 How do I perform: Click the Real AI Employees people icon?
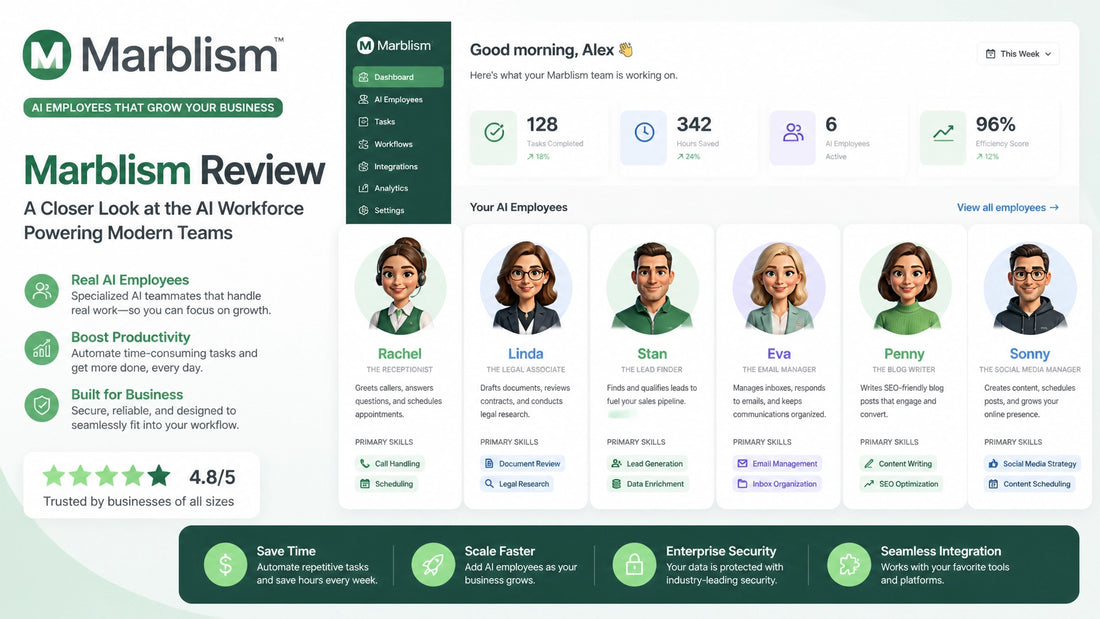pos(41,291)
